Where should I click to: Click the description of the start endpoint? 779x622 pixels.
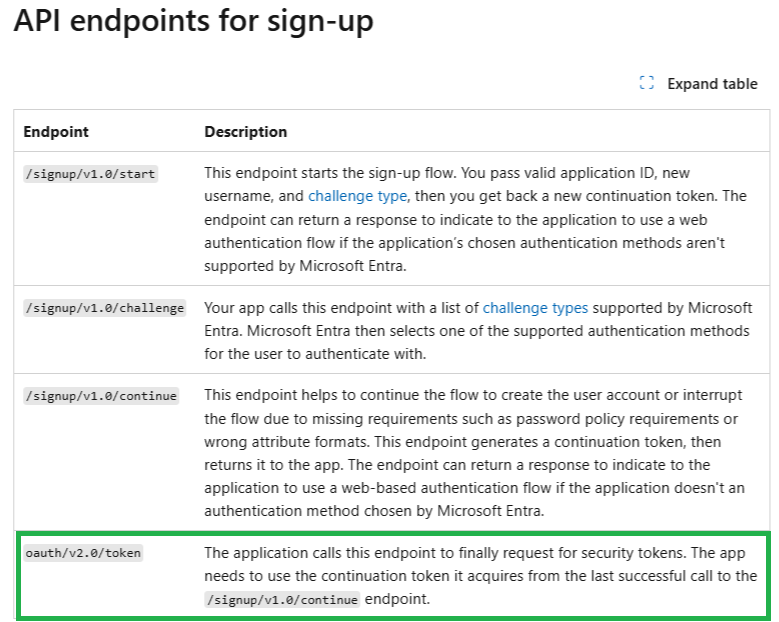point(476,219)
